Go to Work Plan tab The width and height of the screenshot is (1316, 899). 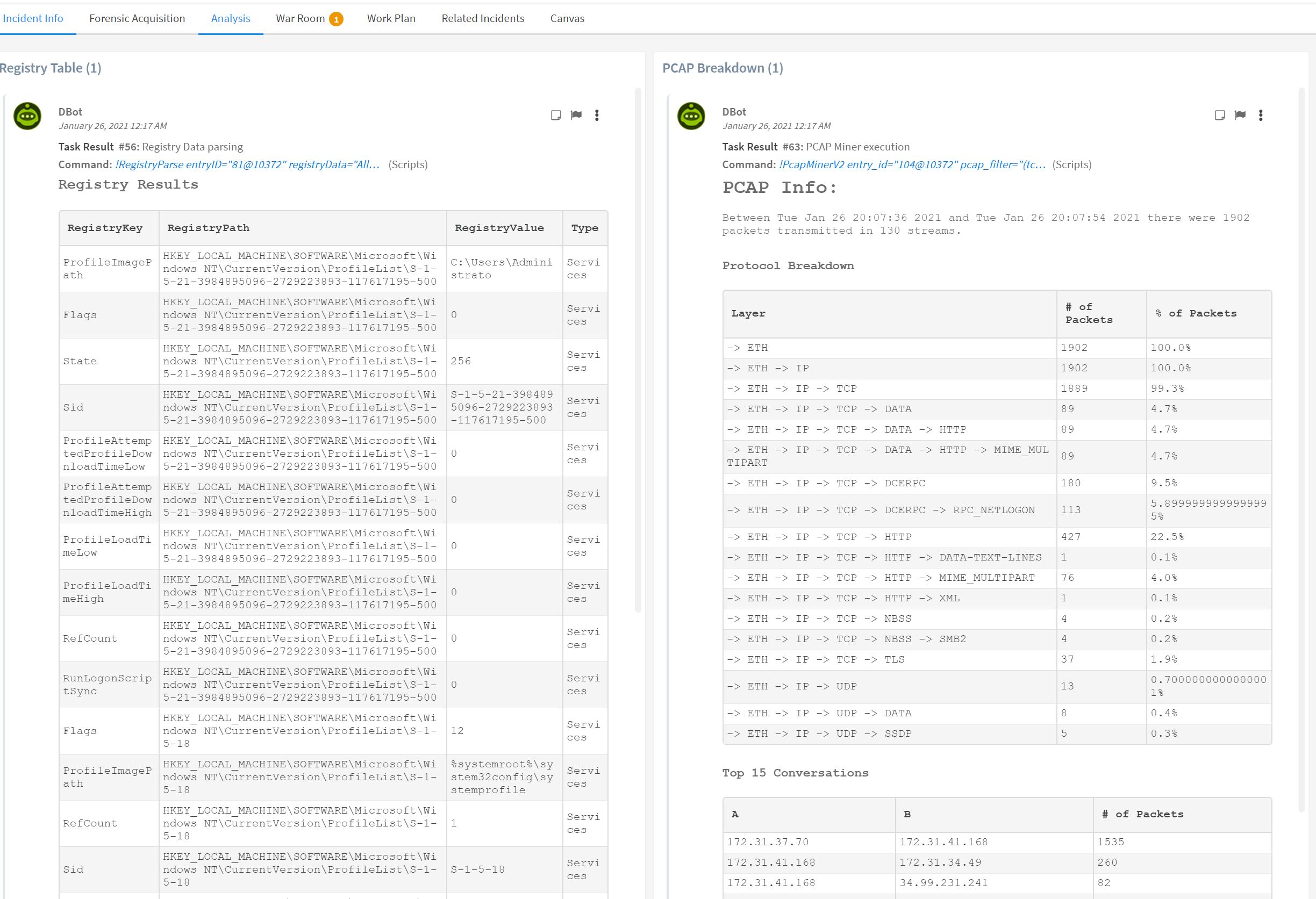pos(391,18)
